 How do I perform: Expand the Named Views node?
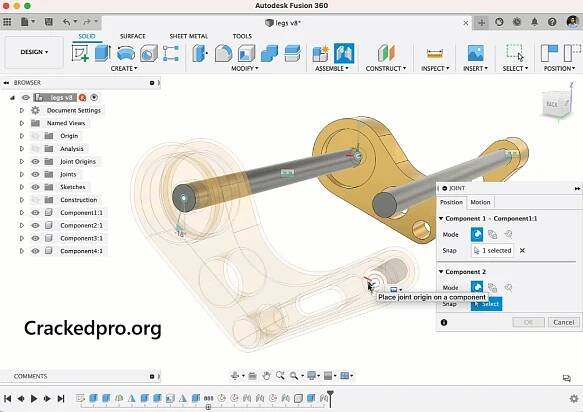click(x=22, y=123)
